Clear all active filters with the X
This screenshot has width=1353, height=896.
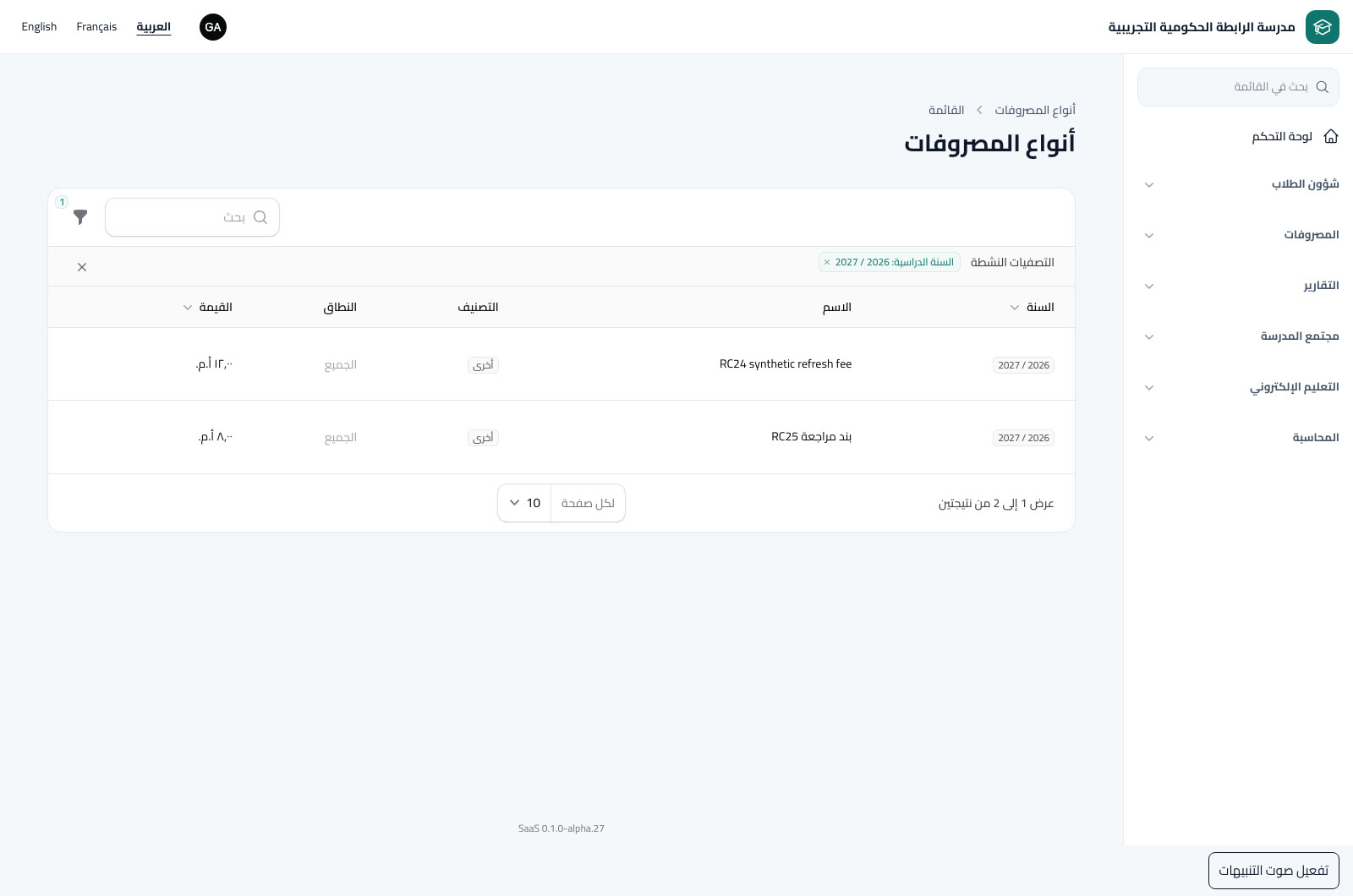(82, 267)
